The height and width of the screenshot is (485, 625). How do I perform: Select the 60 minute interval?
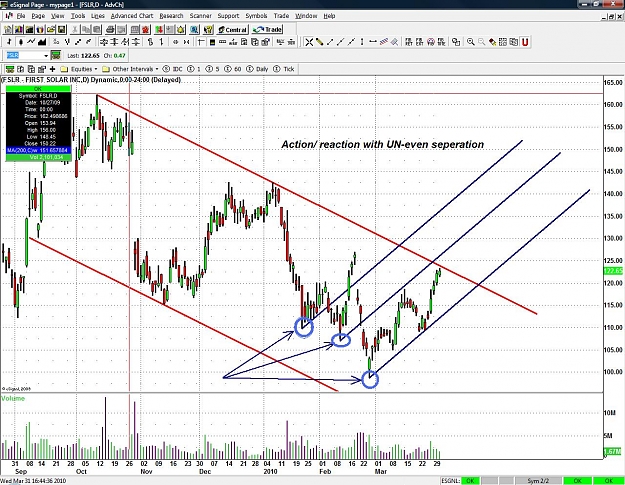coord(233,69)
